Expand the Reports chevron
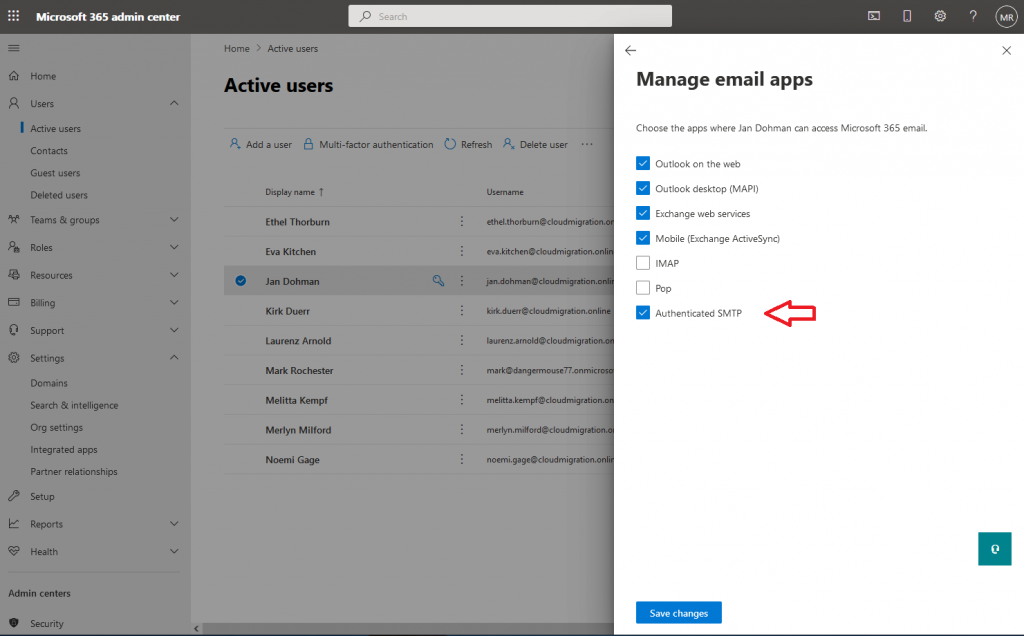 (x=174, y=524)
